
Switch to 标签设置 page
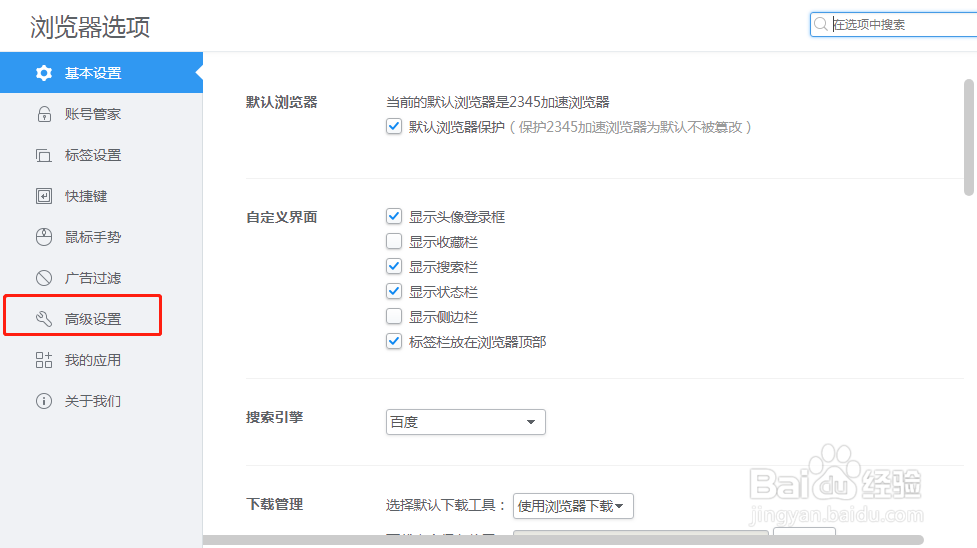pyautogui.click(x=102, y=155)
